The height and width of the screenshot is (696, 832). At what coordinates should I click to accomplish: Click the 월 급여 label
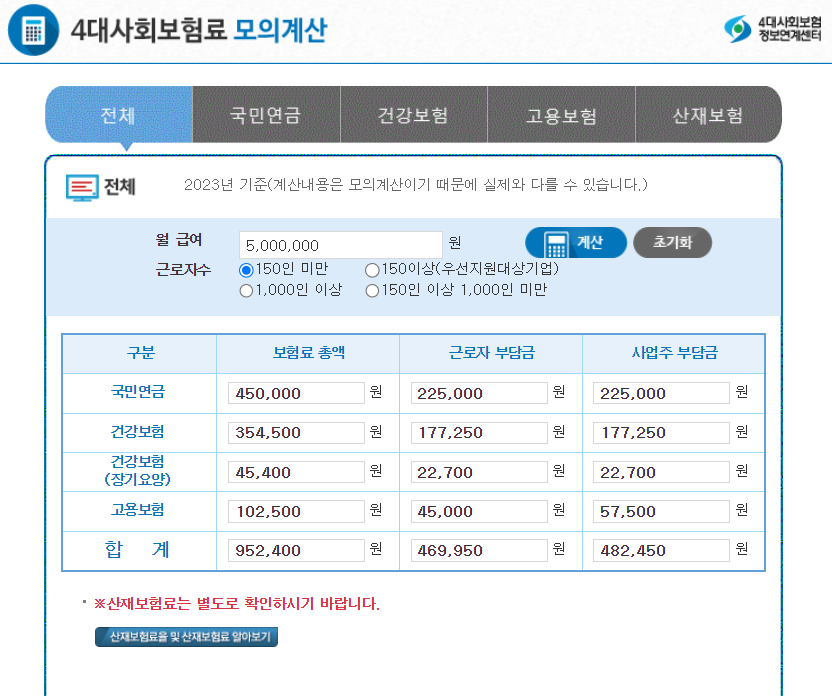179,240
